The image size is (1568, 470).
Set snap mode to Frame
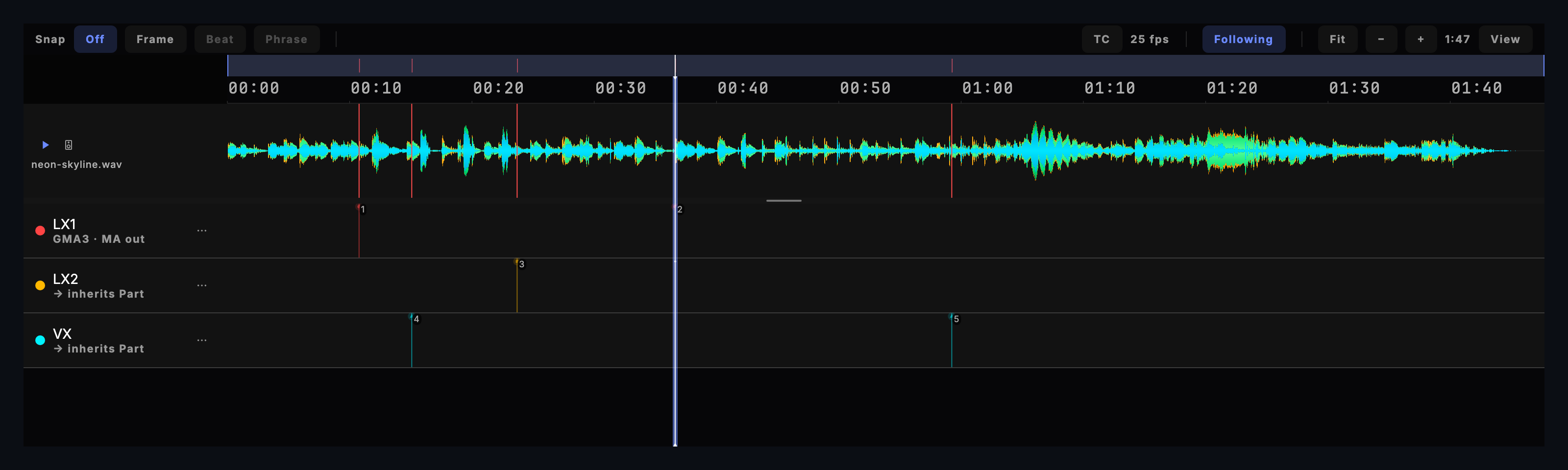[x=155, y=40]
